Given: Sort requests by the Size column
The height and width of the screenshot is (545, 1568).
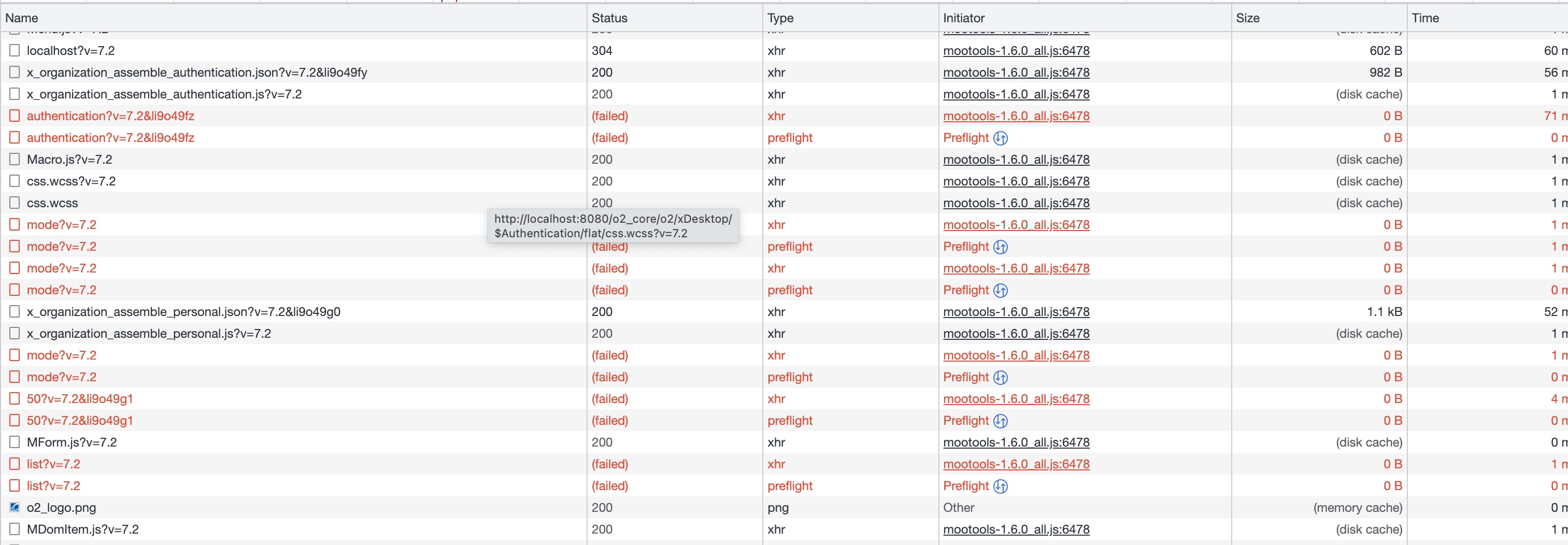Looking at the screenshot, I should [x=1247, y=18].
